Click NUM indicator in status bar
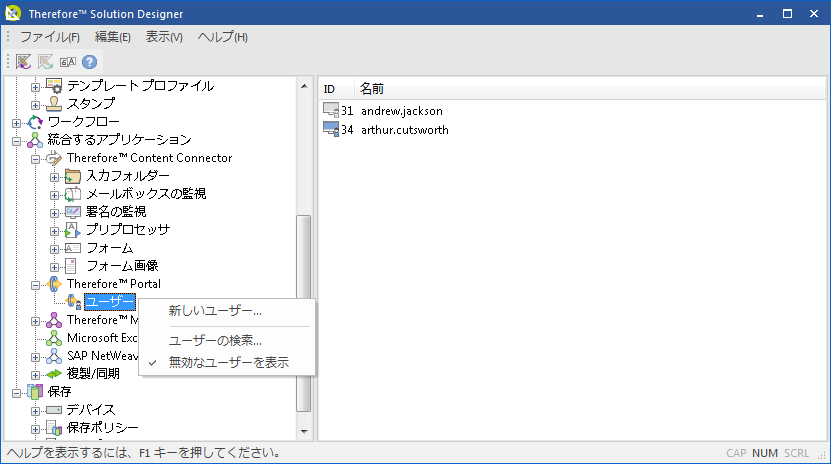The width and height of the screenshot is (832, 465). [x=765, y=453]
